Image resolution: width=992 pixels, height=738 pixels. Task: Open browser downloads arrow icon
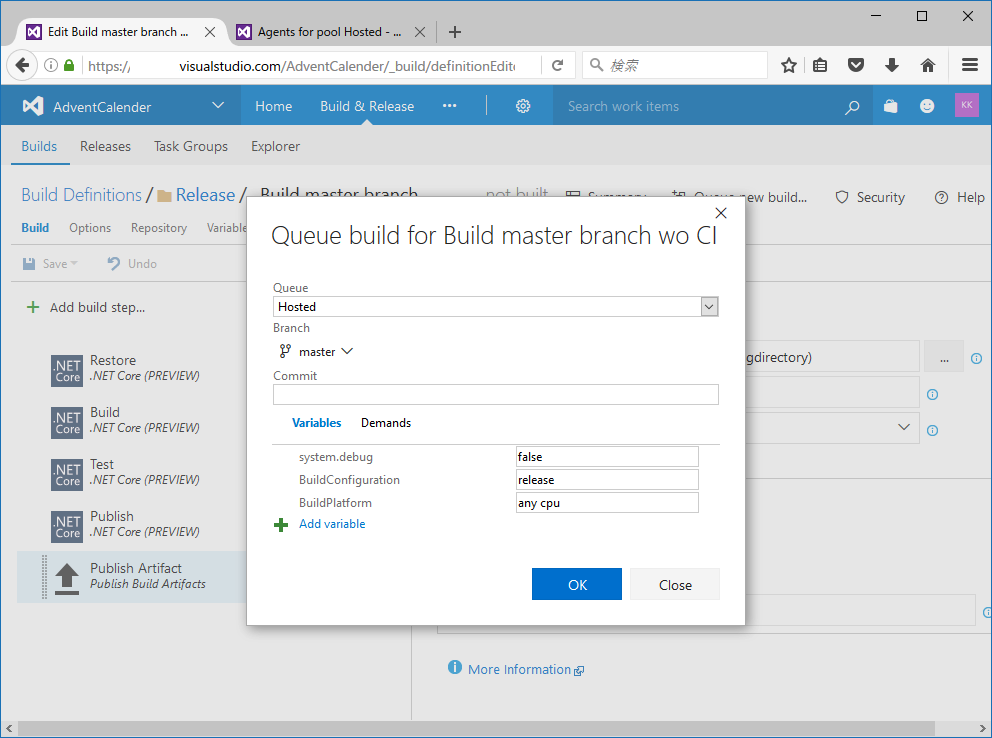click(x=892, y=65)
